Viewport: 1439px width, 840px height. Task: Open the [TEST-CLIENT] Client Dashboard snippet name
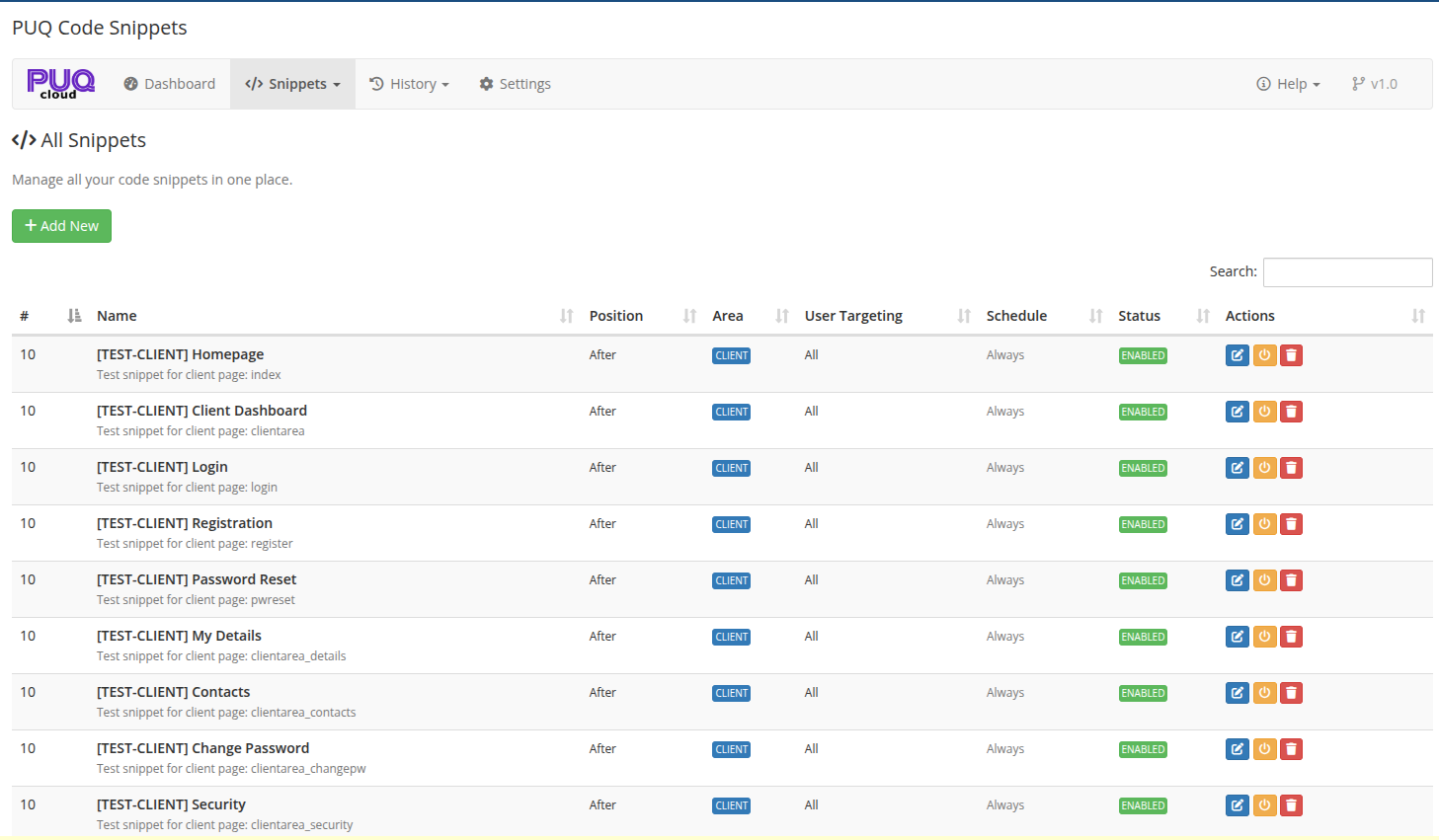pos(201,410)
